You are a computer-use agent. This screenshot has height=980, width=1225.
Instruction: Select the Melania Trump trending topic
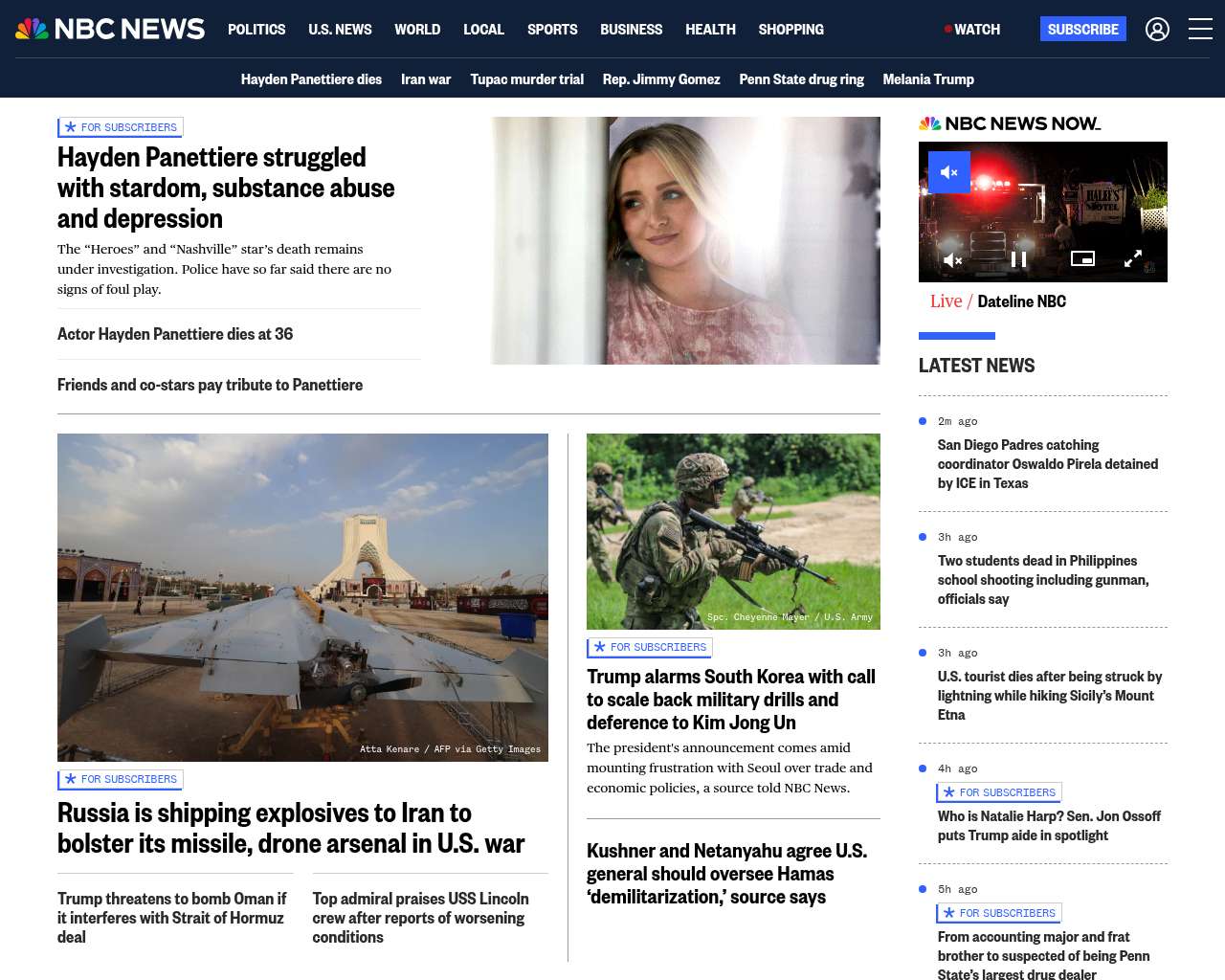click(928, 79)
